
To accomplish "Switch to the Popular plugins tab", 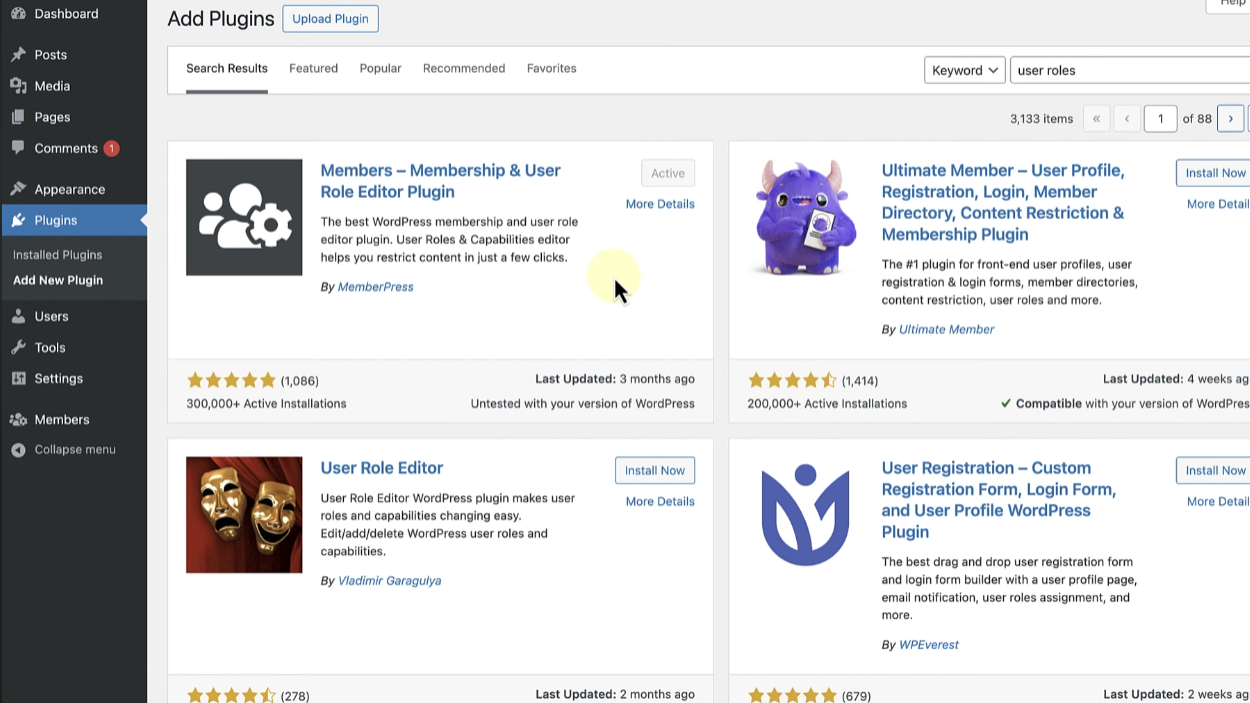I will [x=380, y=68].
